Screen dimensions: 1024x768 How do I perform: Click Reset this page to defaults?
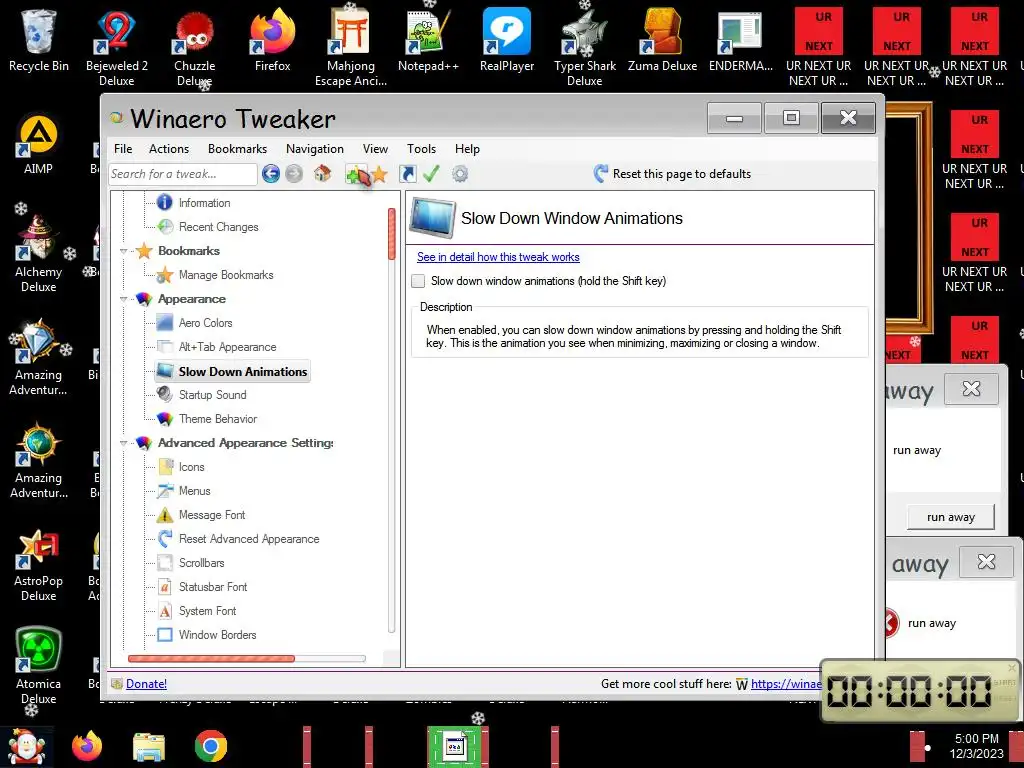click(x=673, y=174)
